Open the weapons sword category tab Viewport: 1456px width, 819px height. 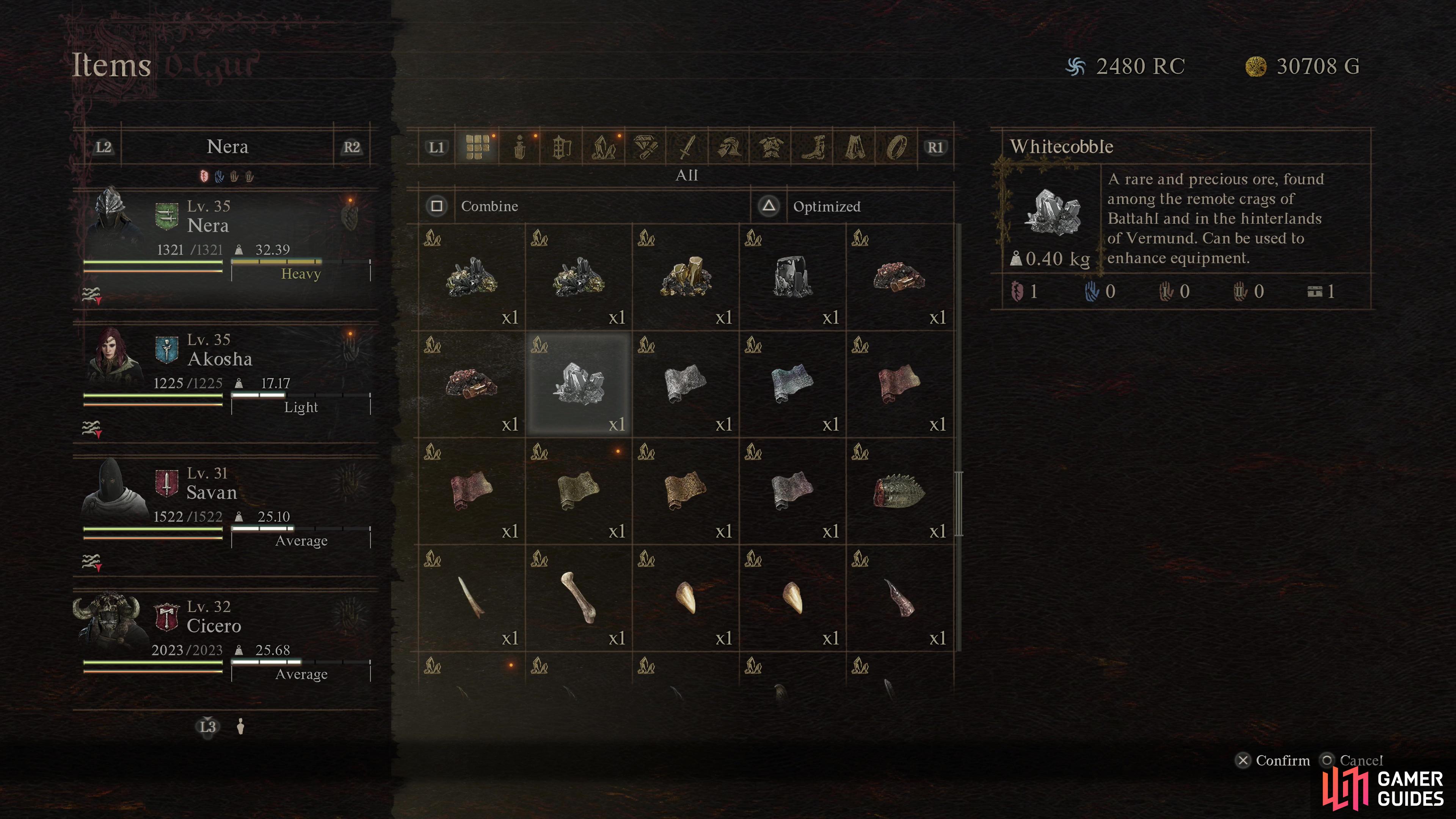pos(687,147)
